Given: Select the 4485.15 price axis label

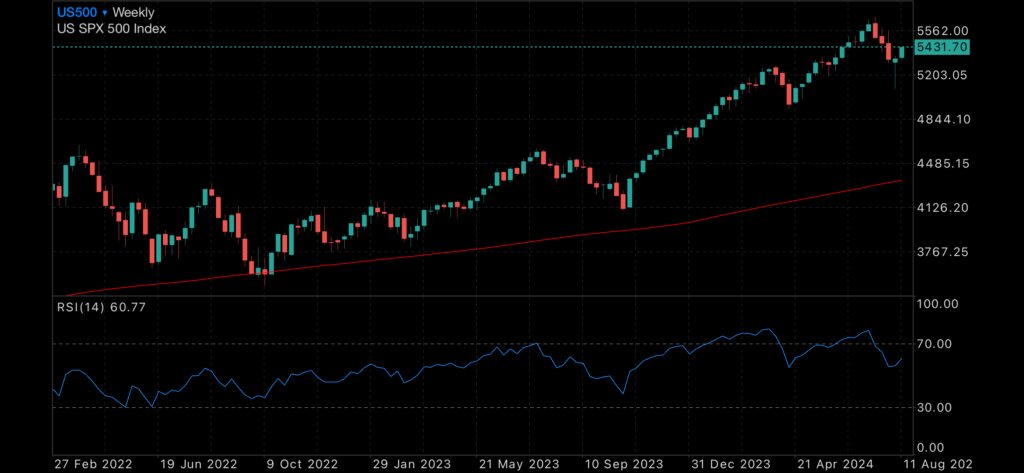Looking at the screenshot, I should (942, 163).
